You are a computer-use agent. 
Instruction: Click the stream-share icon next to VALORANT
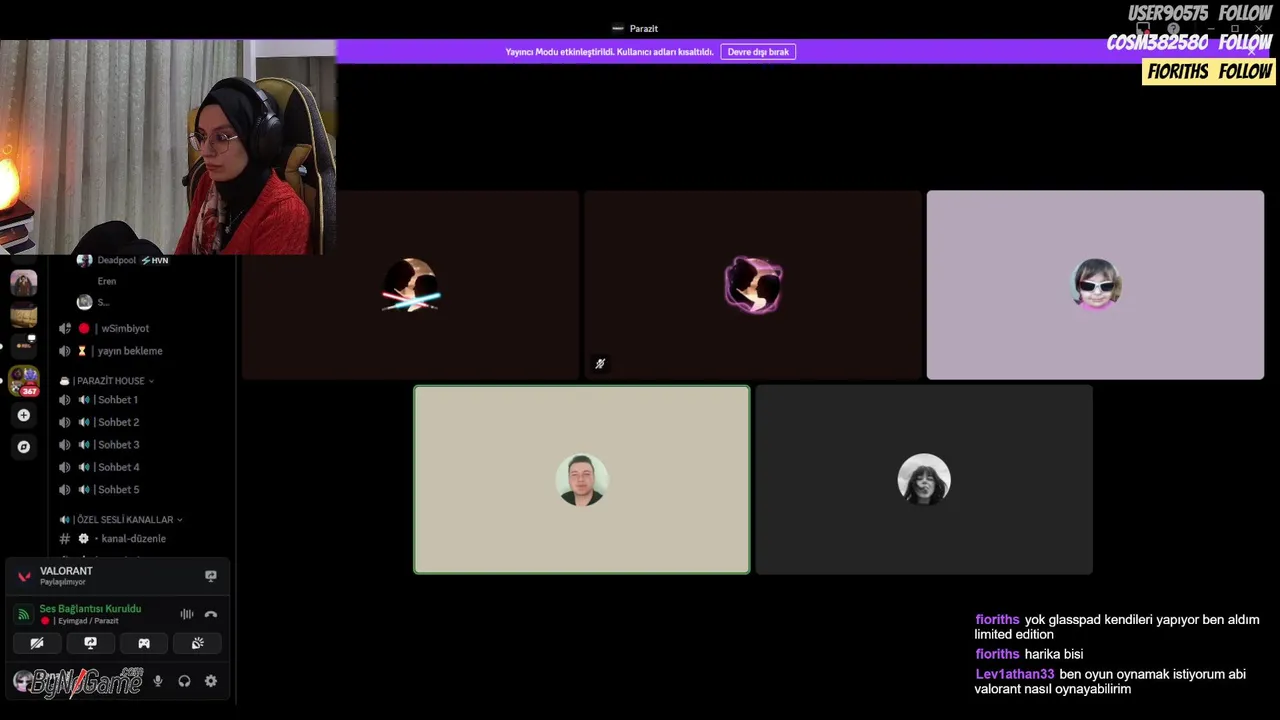click(x=211, y=576)
